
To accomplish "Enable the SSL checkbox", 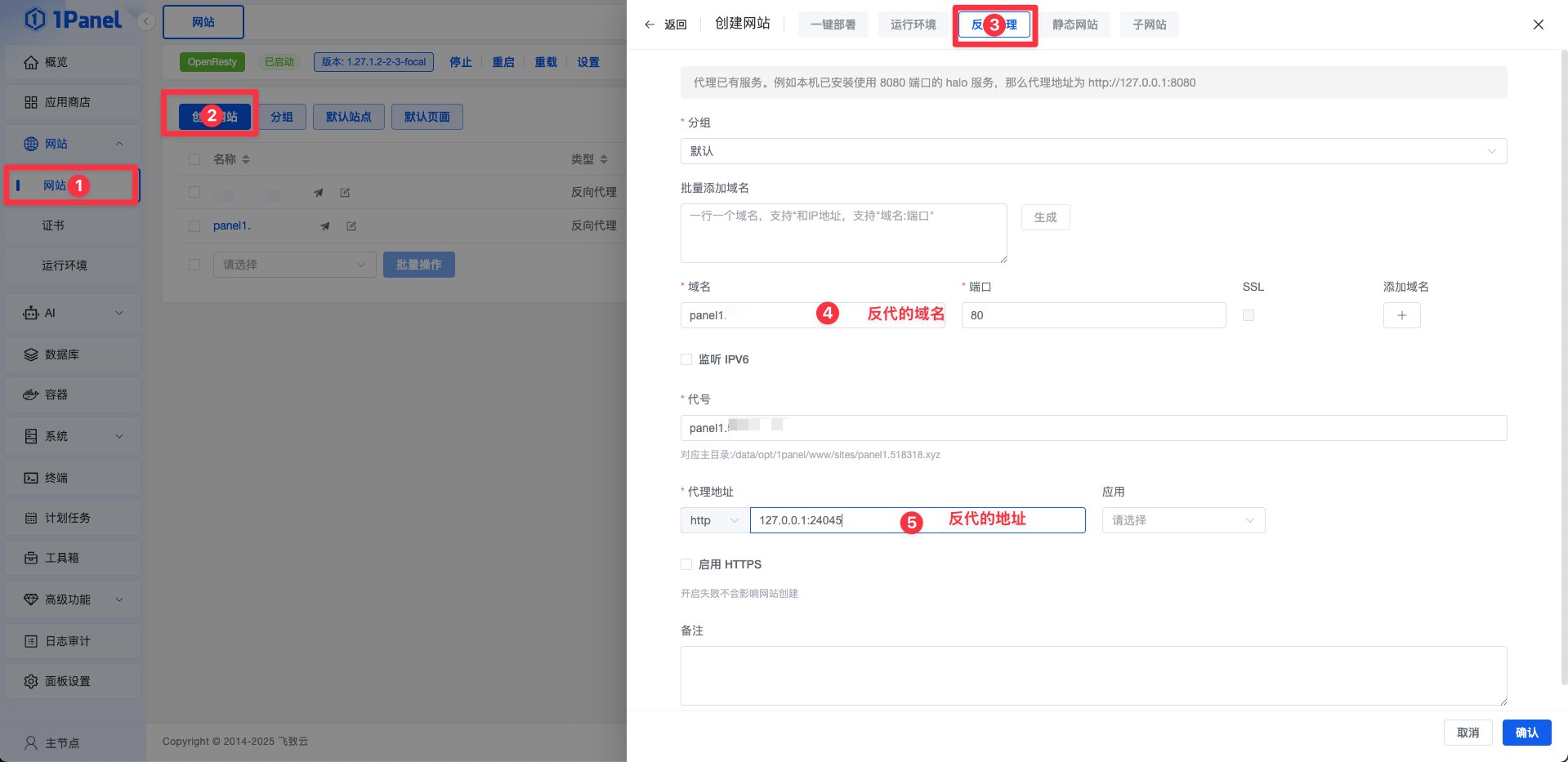I will [x=1248, y=314].
